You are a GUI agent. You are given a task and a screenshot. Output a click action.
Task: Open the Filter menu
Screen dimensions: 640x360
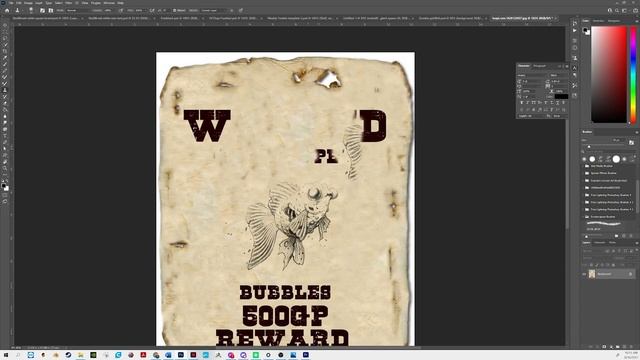point(69,3)
